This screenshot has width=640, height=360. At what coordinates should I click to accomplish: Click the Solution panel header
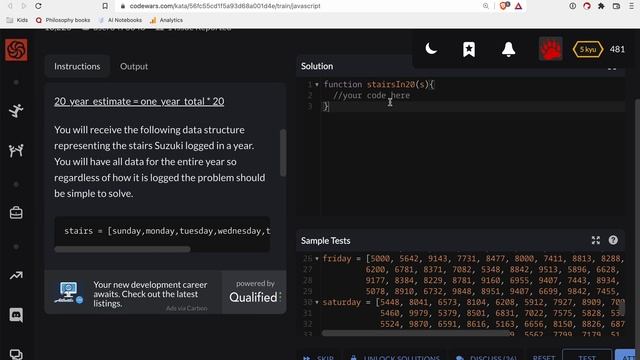click(x=317, y=66)
